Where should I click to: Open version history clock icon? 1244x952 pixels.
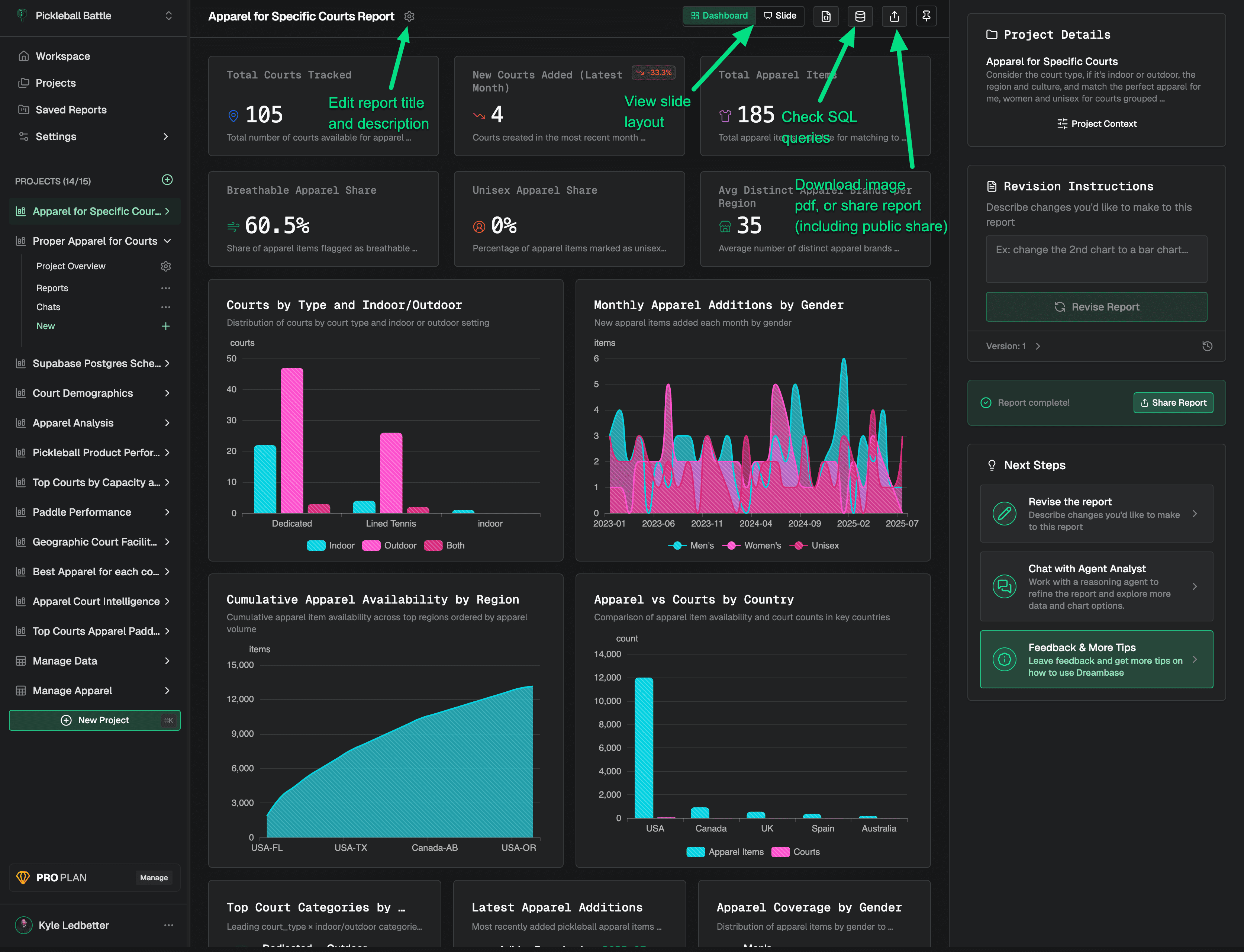pos(1206,346)
